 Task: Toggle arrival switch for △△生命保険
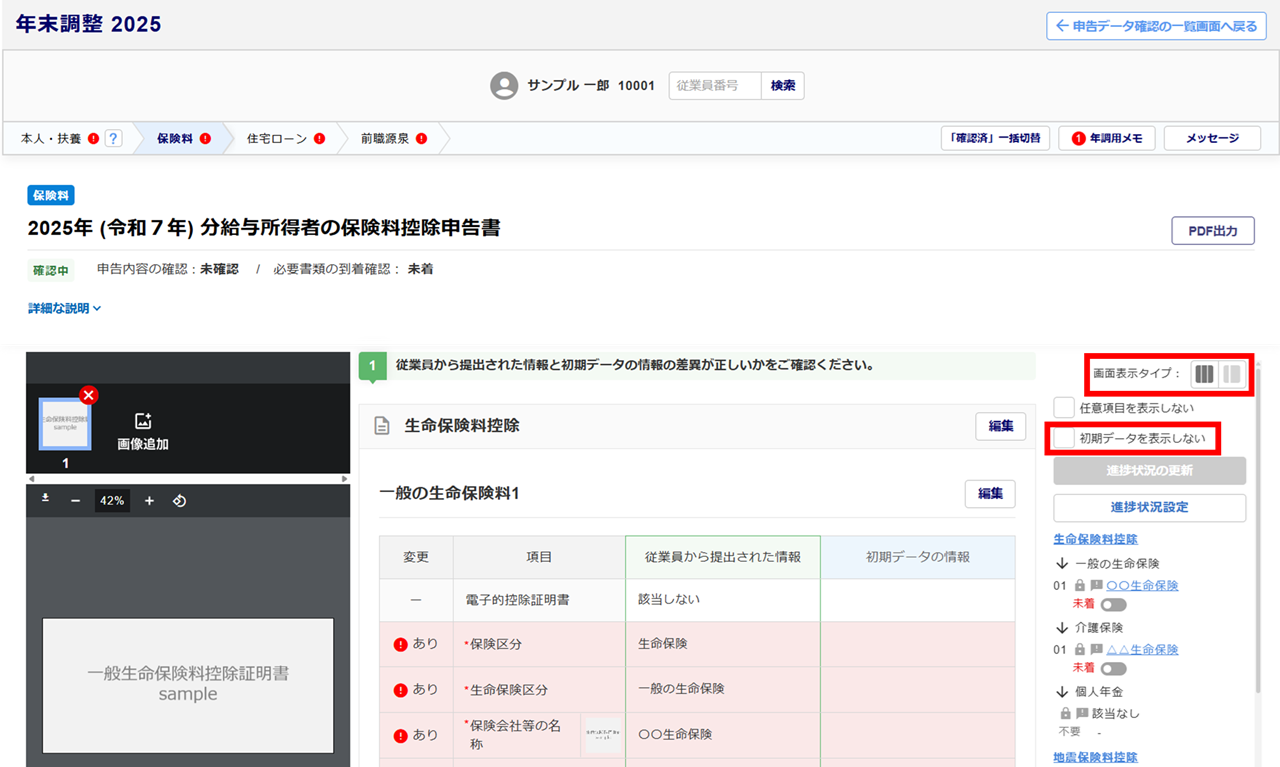click(1113, 669)
